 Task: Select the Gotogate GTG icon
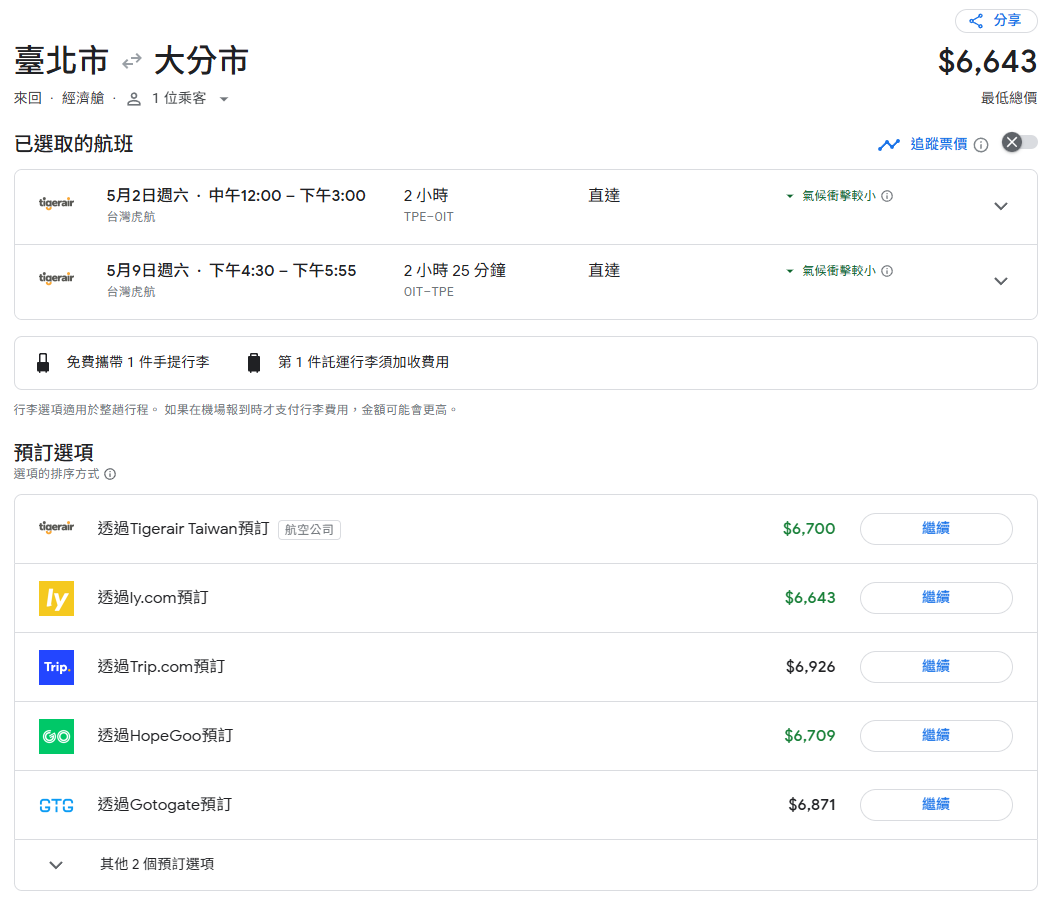pyautogui.click(x=56, y=804)
